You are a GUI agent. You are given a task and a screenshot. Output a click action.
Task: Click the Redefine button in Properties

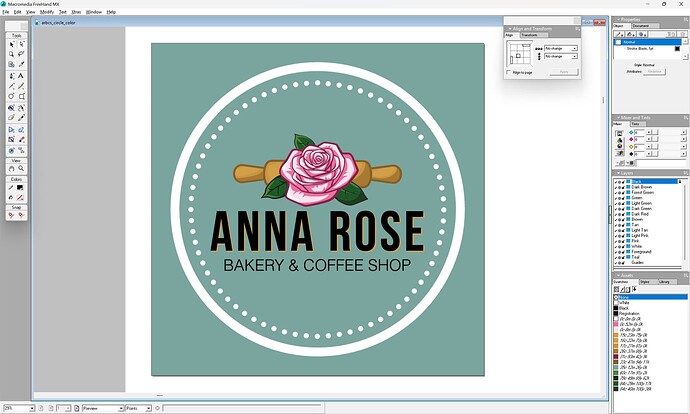655,71
